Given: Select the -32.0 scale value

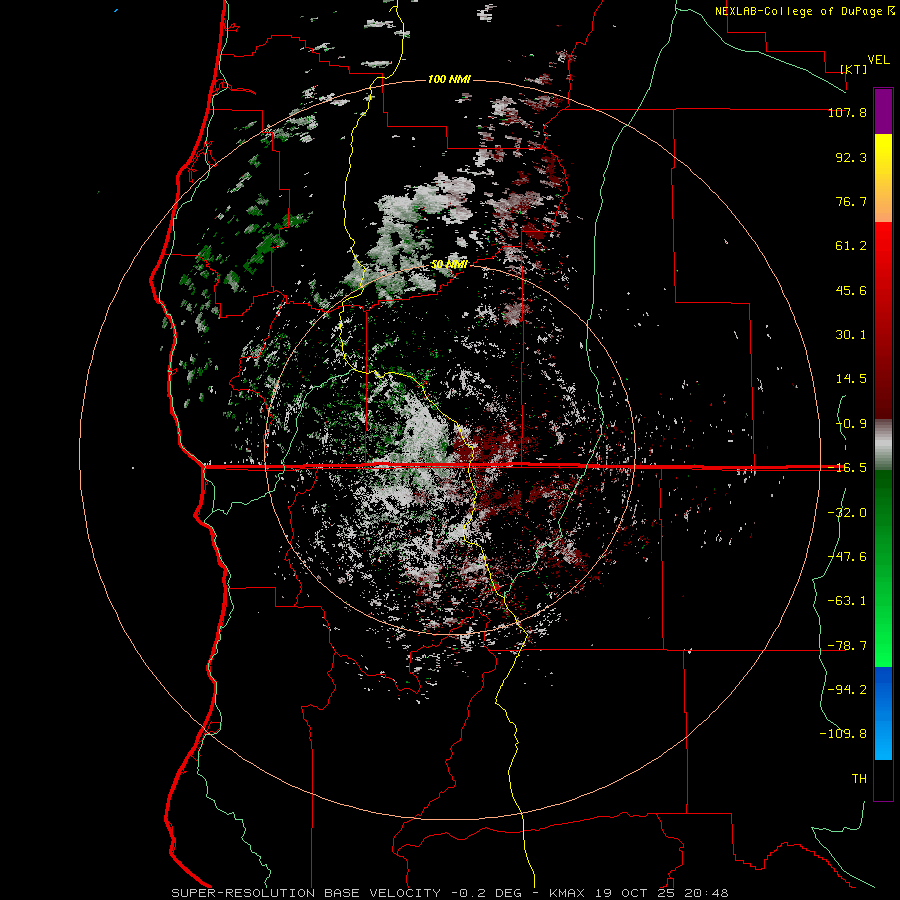Looking at the screenshot, I should (x=847, y=513).
